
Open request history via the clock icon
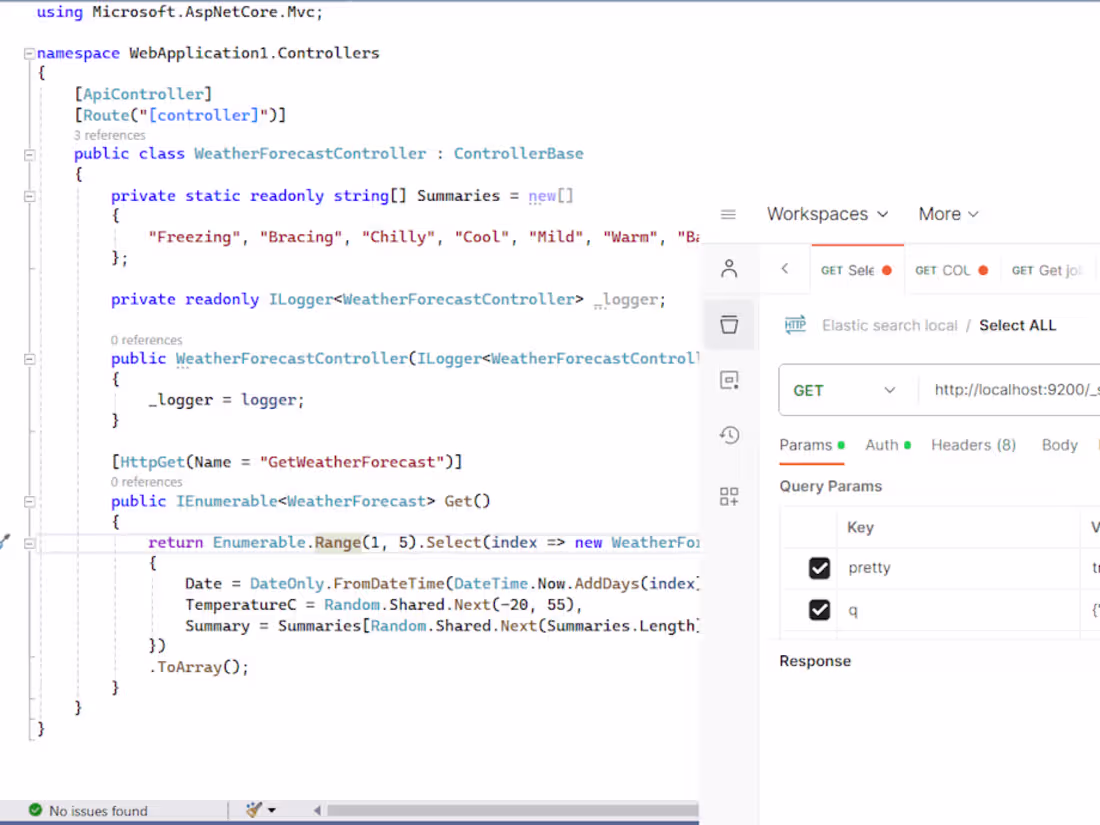728,436
